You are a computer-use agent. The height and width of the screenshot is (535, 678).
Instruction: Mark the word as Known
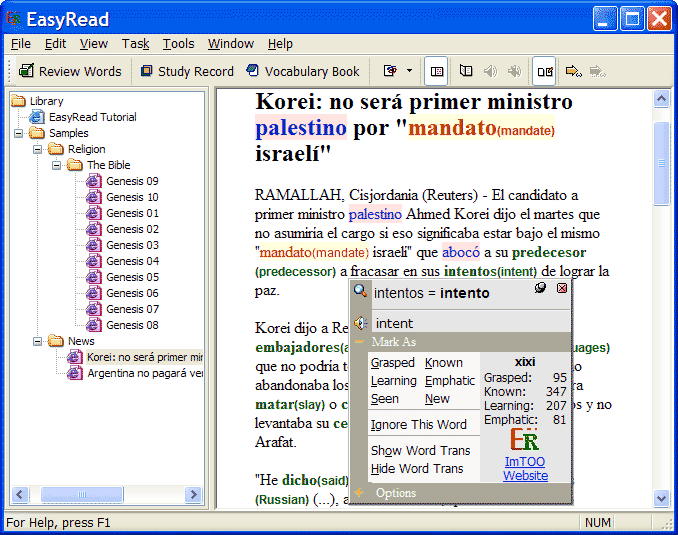[x=444, y=362]
